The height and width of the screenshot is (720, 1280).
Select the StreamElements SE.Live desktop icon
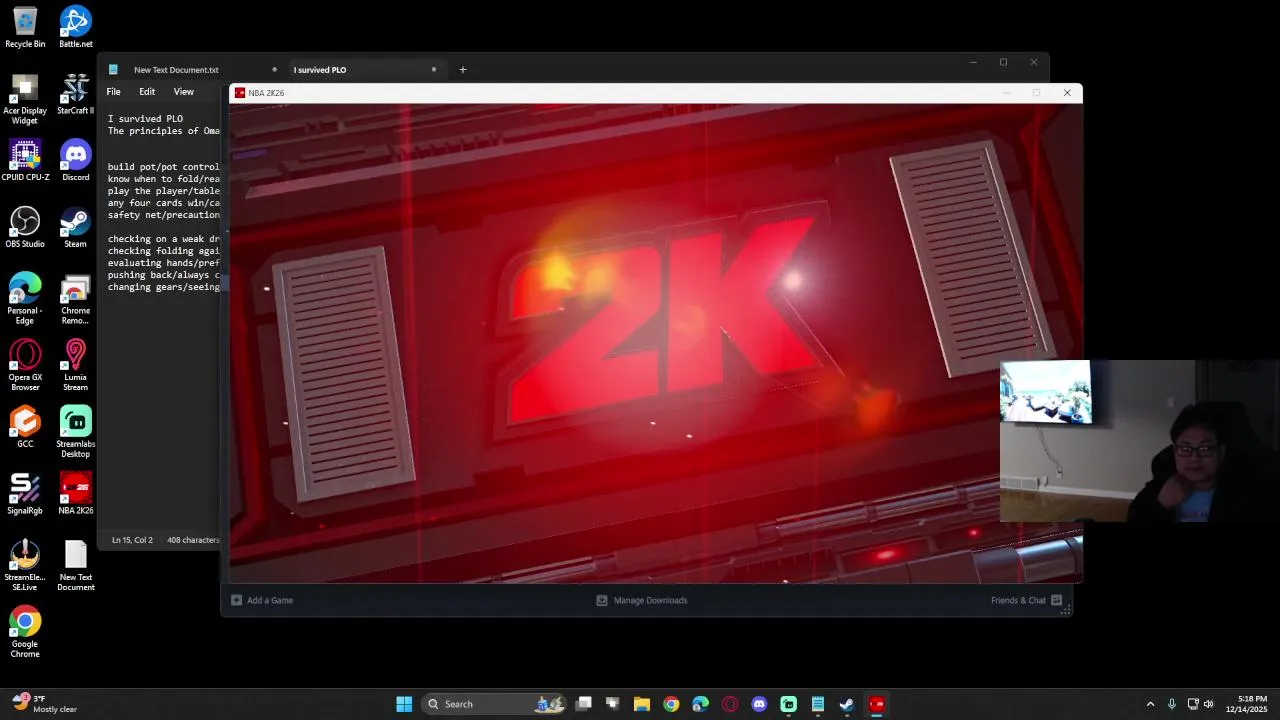coord(25,566)
